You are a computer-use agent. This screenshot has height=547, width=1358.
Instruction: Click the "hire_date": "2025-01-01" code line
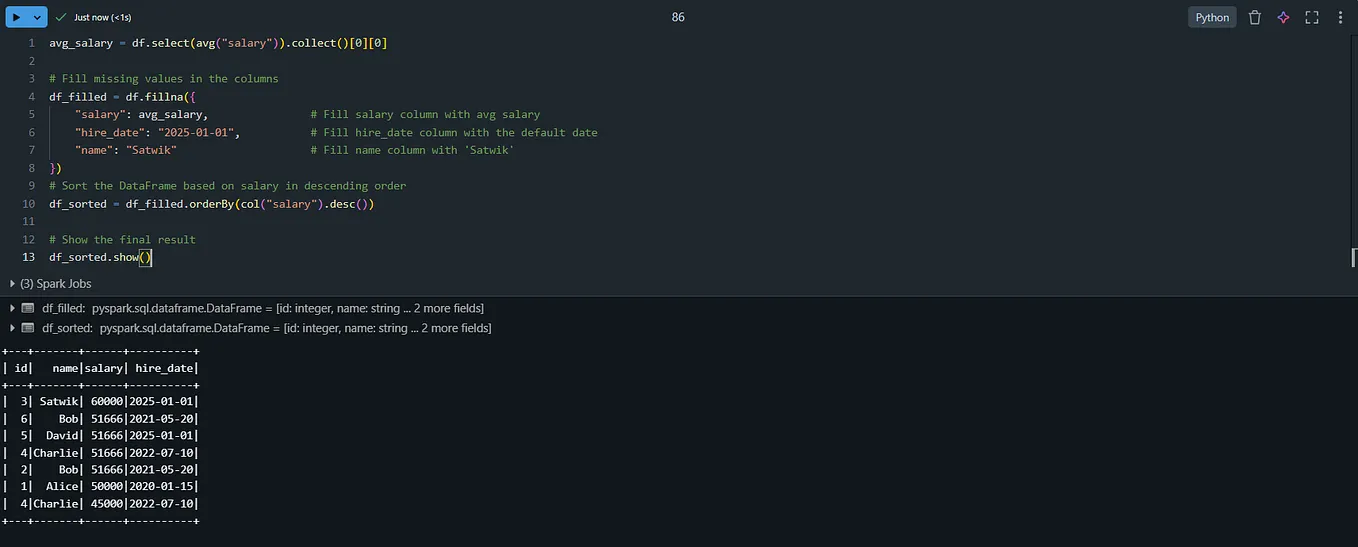[158, 133]
